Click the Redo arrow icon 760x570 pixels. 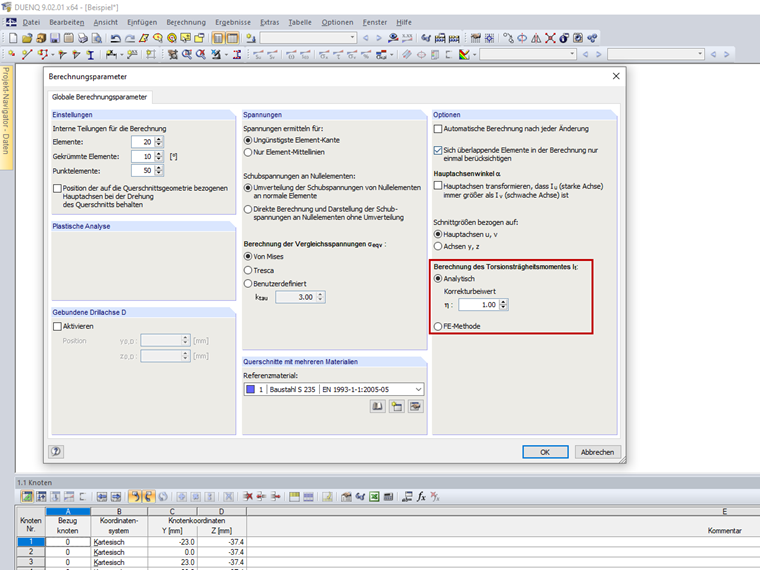129,38
